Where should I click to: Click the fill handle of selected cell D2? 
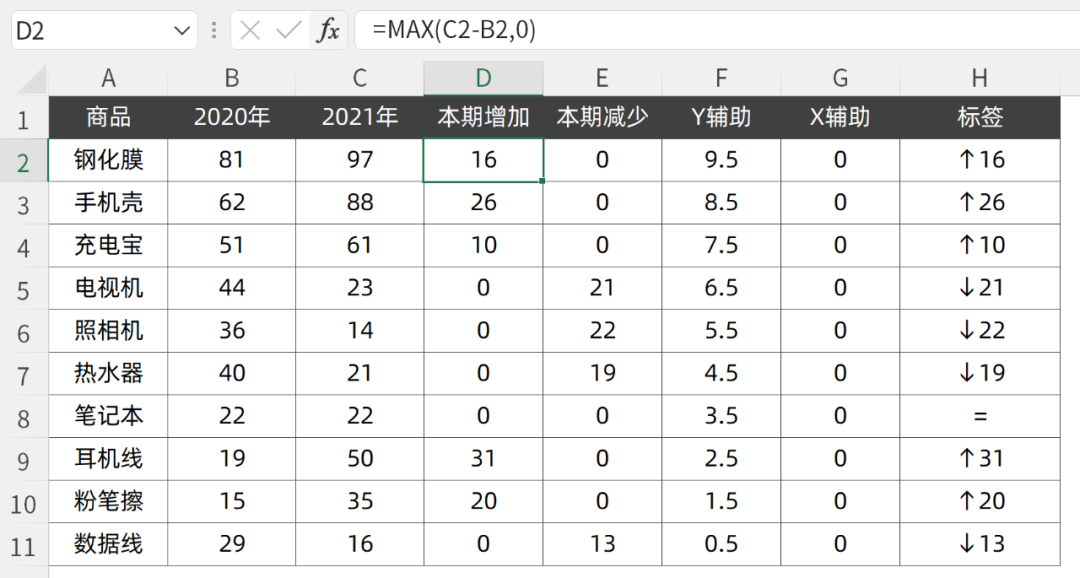[543, 181]
